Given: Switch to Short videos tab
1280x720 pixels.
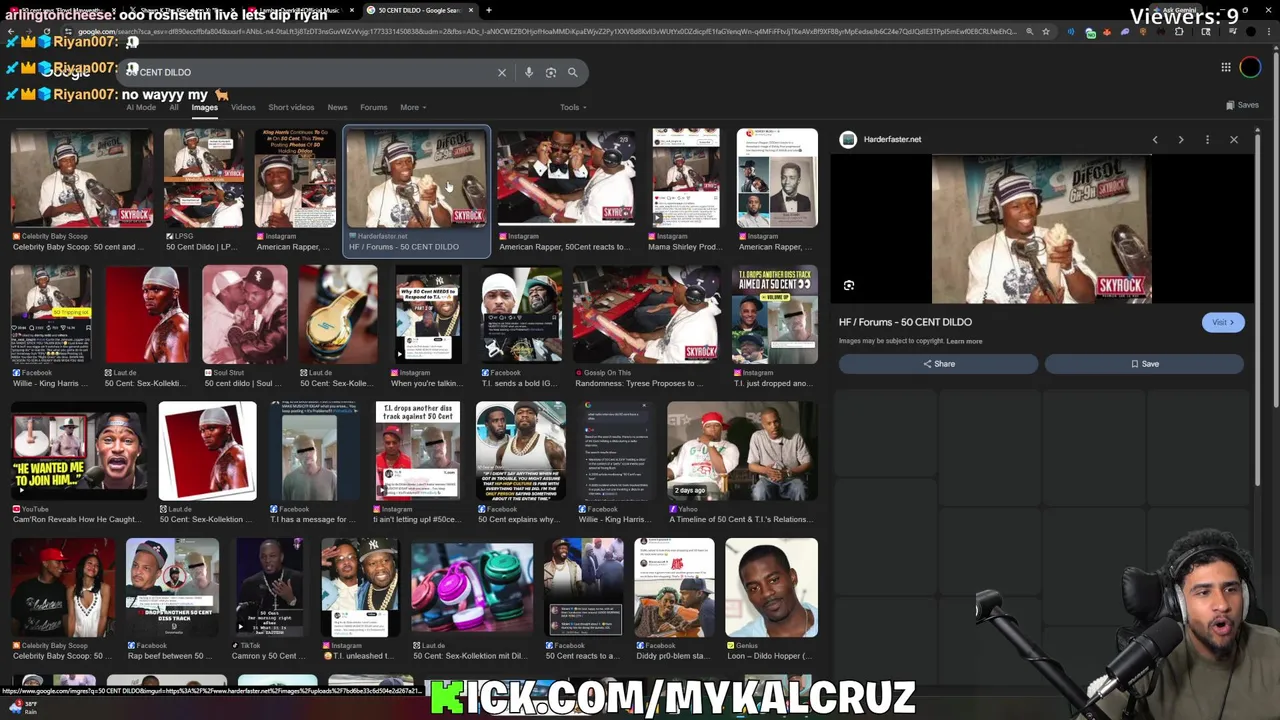Looking at the screenshot, I should click(x=291, y=107).
